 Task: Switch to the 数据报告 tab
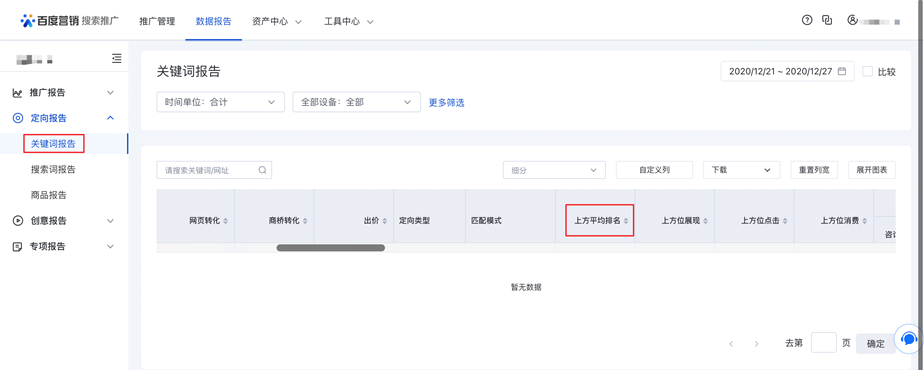[x=213, y=21]
